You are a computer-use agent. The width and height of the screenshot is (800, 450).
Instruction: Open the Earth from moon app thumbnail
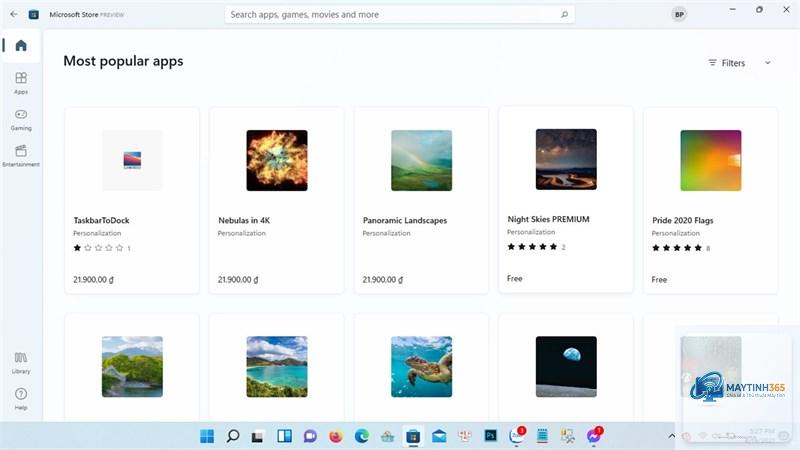566,366
